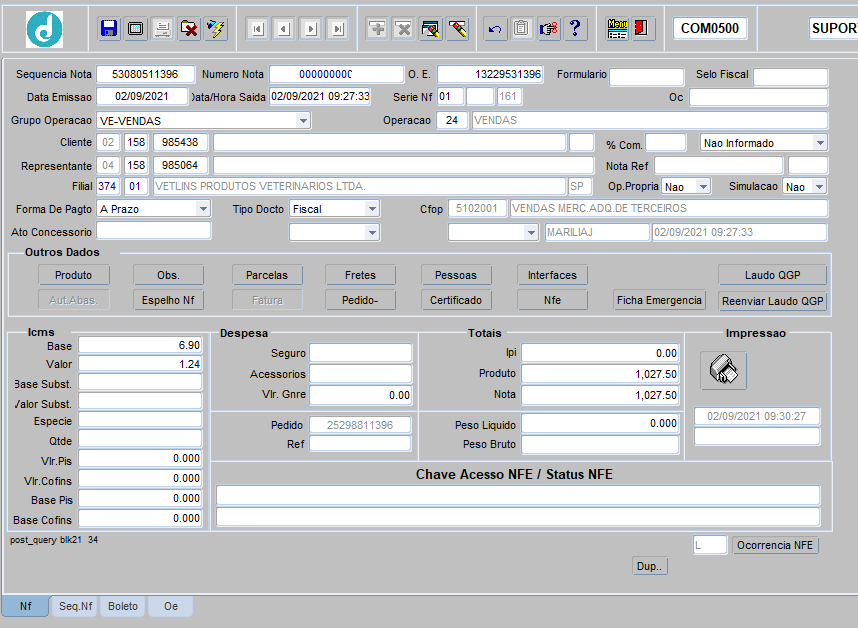Image resolution: width=858 pixels, height=628 pixels.
Task: Click the Formulario input field
Action: 646,77
